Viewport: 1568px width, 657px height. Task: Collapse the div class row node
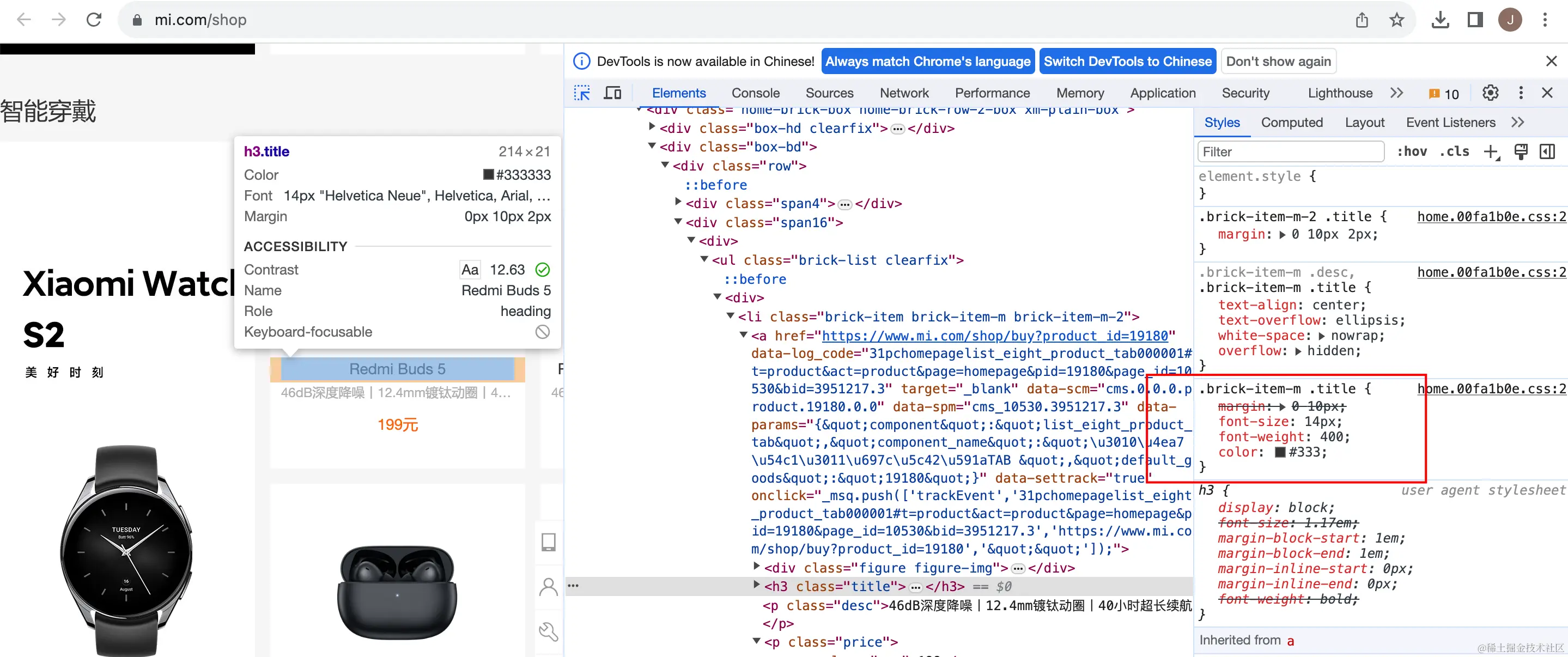tap(665, 165)
